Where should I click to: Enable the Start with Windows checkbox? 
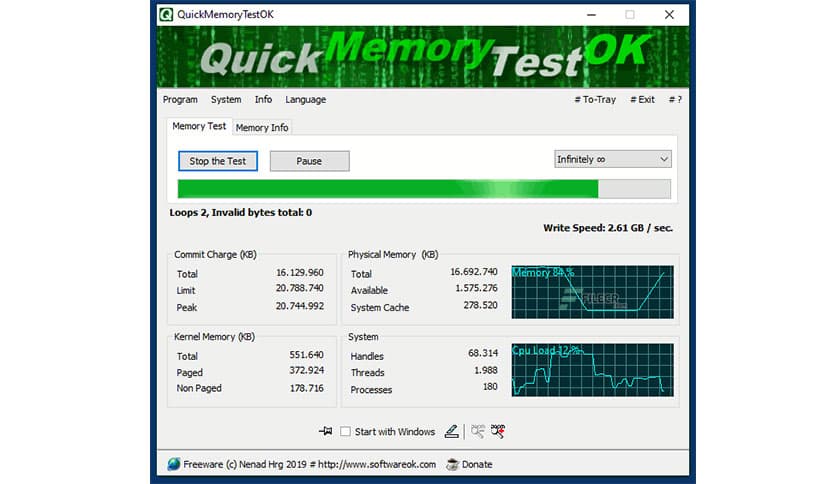pos(345,431)
